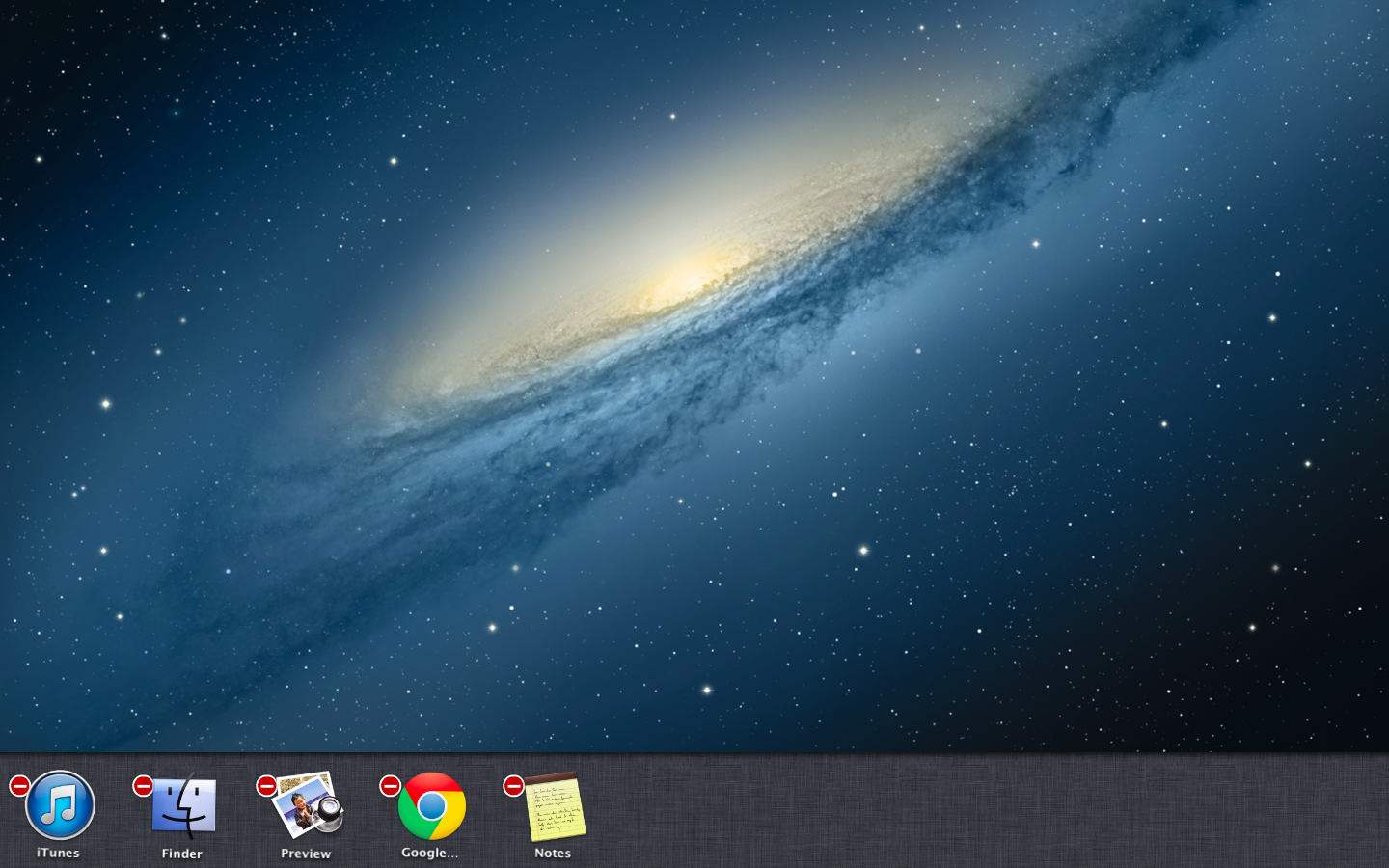Open the Notes app icon
Image resolution: width=1389 pixels, height=868 pixels.
[555, 806]
